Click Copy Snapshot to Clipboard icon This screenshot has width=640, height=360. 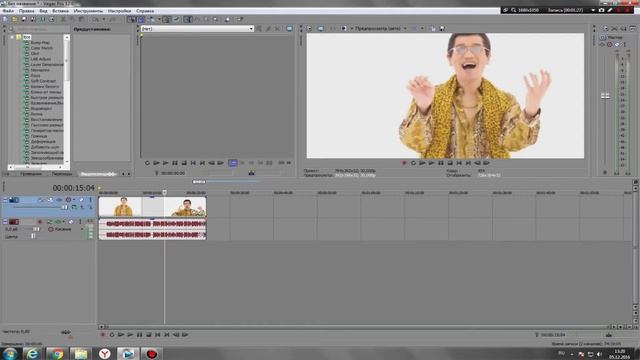pyautogui.click(x=433, y=29)
